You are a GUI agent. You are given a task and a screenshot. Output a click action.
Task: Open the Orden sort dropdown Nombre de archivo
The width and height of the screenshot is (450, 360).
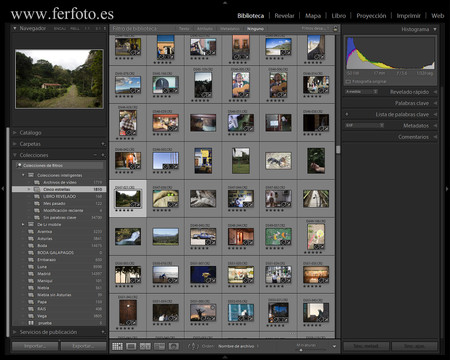click(x=238, y=346)
